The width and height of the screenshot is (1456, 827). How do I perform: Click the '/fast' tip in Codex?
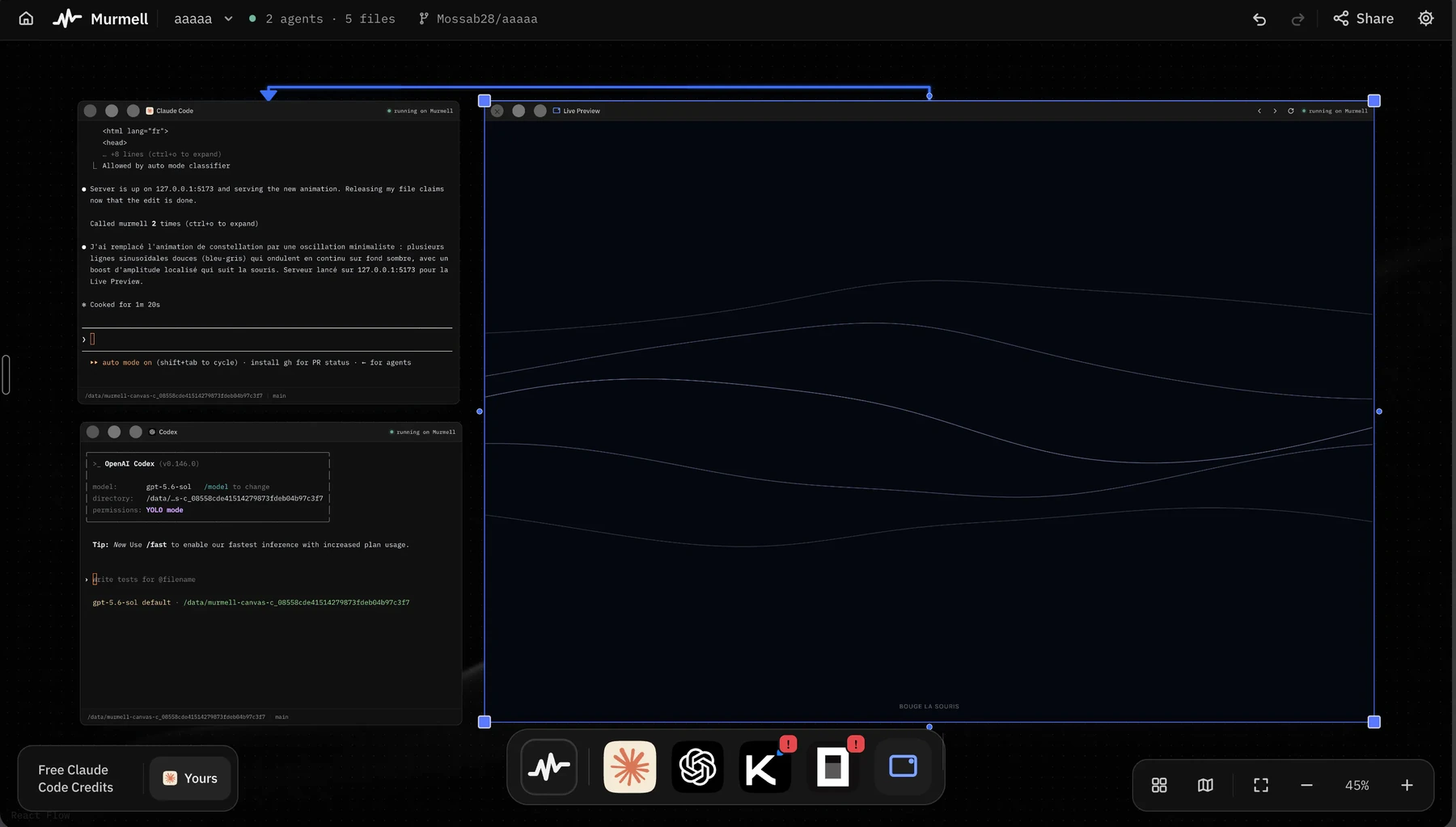pos(156,545)
